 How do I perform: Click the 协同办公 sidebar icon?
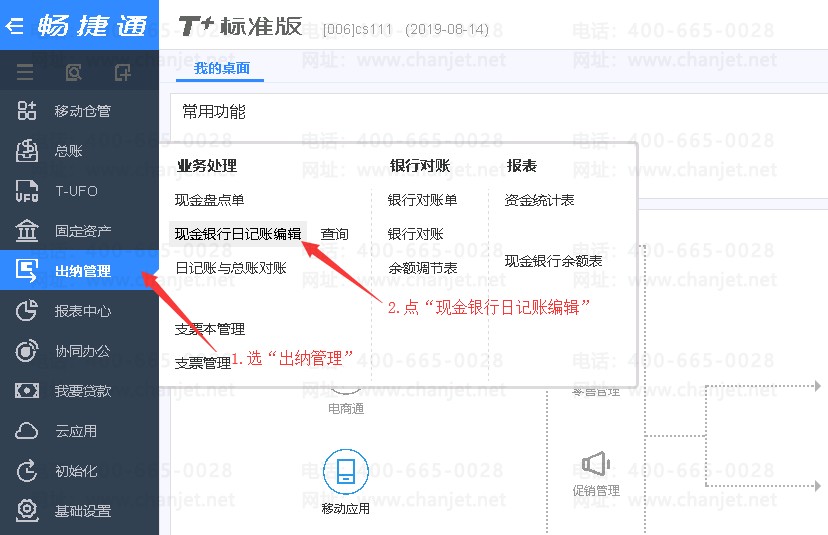click(26, 351)
